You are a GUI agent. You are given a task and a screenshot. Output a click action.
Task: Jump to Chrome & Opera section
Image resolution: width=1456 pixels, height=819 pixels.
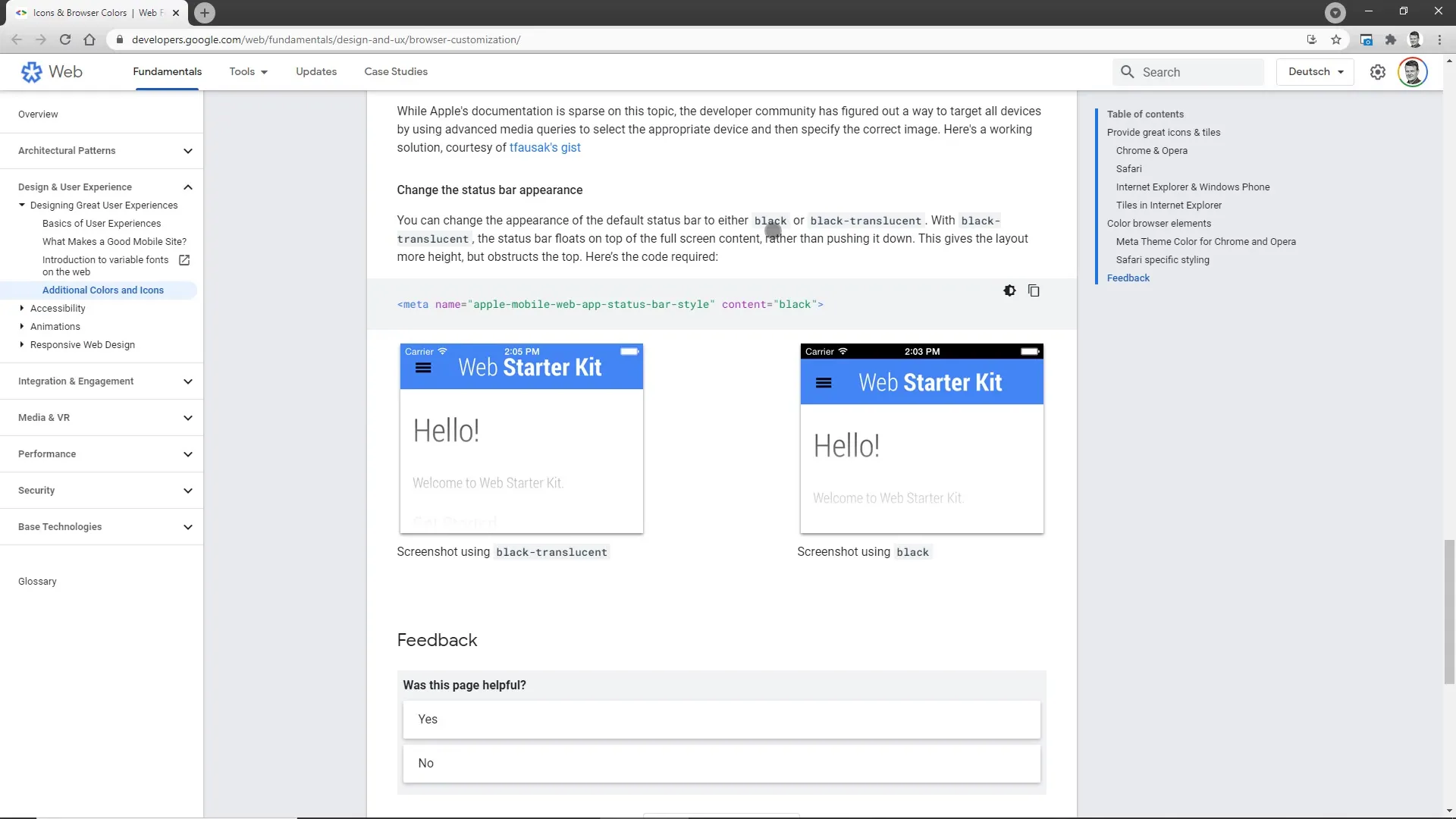(x=1152, y=151)
